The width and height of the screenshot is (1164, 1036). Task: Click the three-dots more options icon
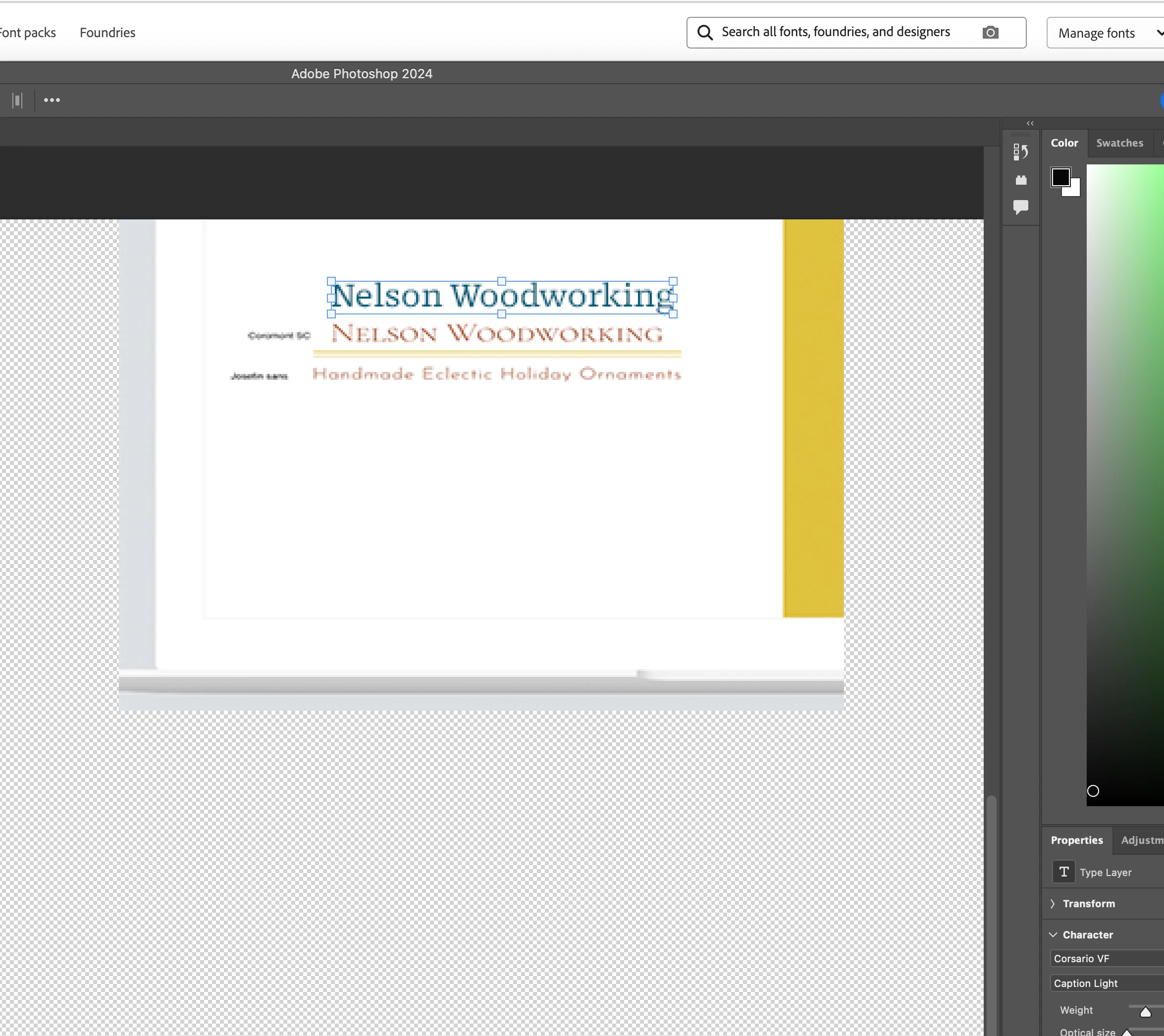pos(52,100)
